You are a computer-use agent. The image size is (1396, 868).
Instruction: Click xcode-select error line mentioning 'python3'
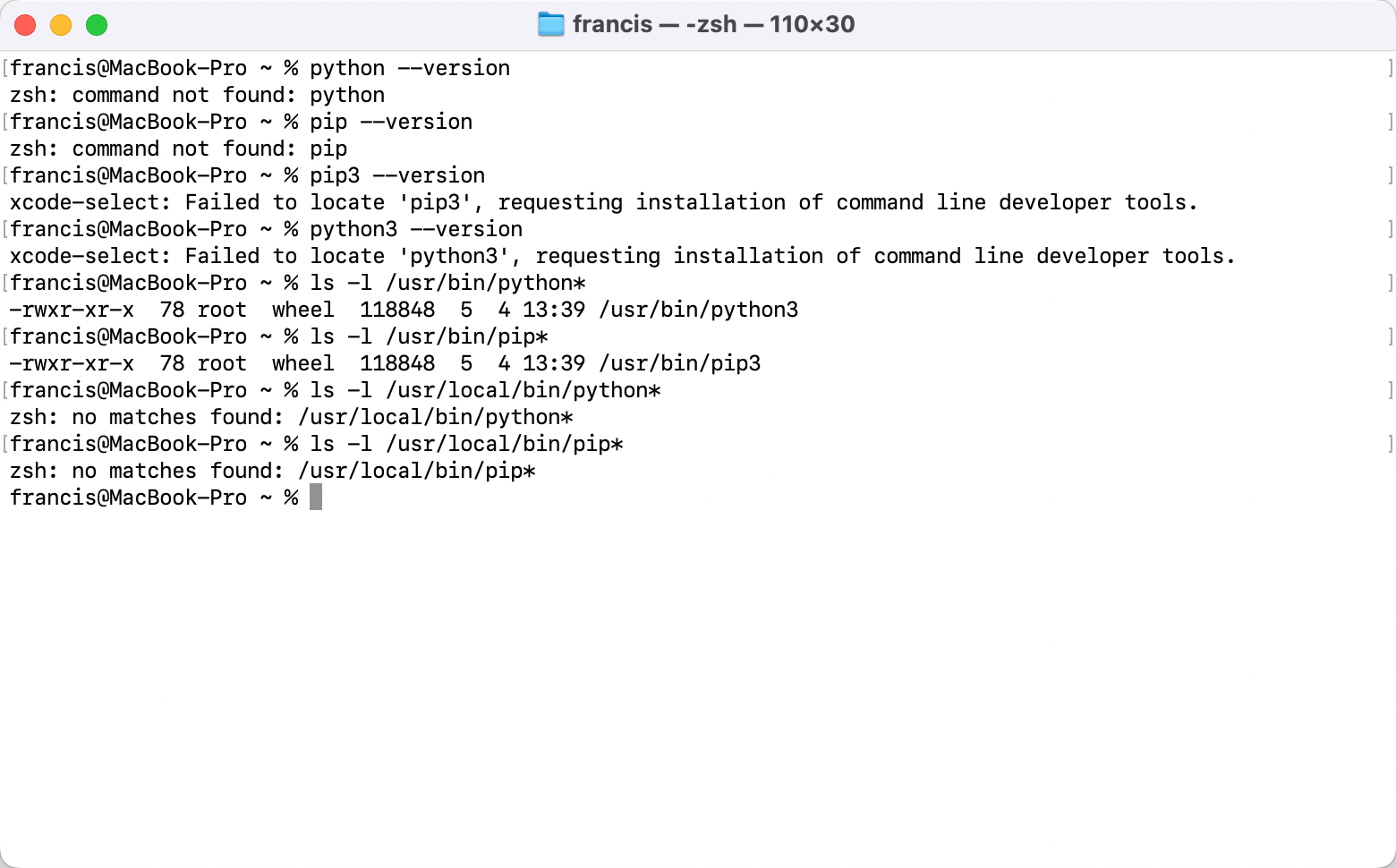click(x=622, y=256)
